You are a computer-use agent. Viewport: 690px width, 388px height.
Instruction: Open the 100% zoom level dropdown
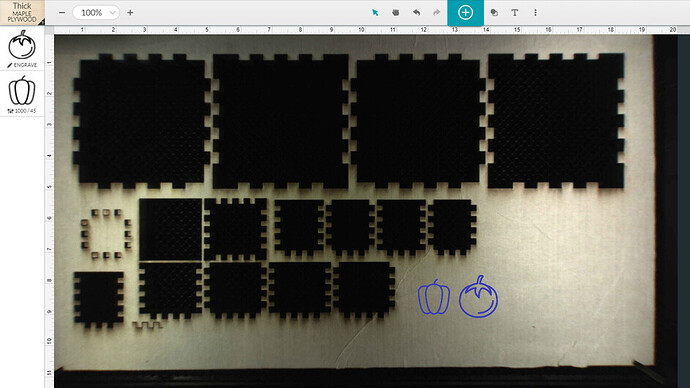coord(96,13)
